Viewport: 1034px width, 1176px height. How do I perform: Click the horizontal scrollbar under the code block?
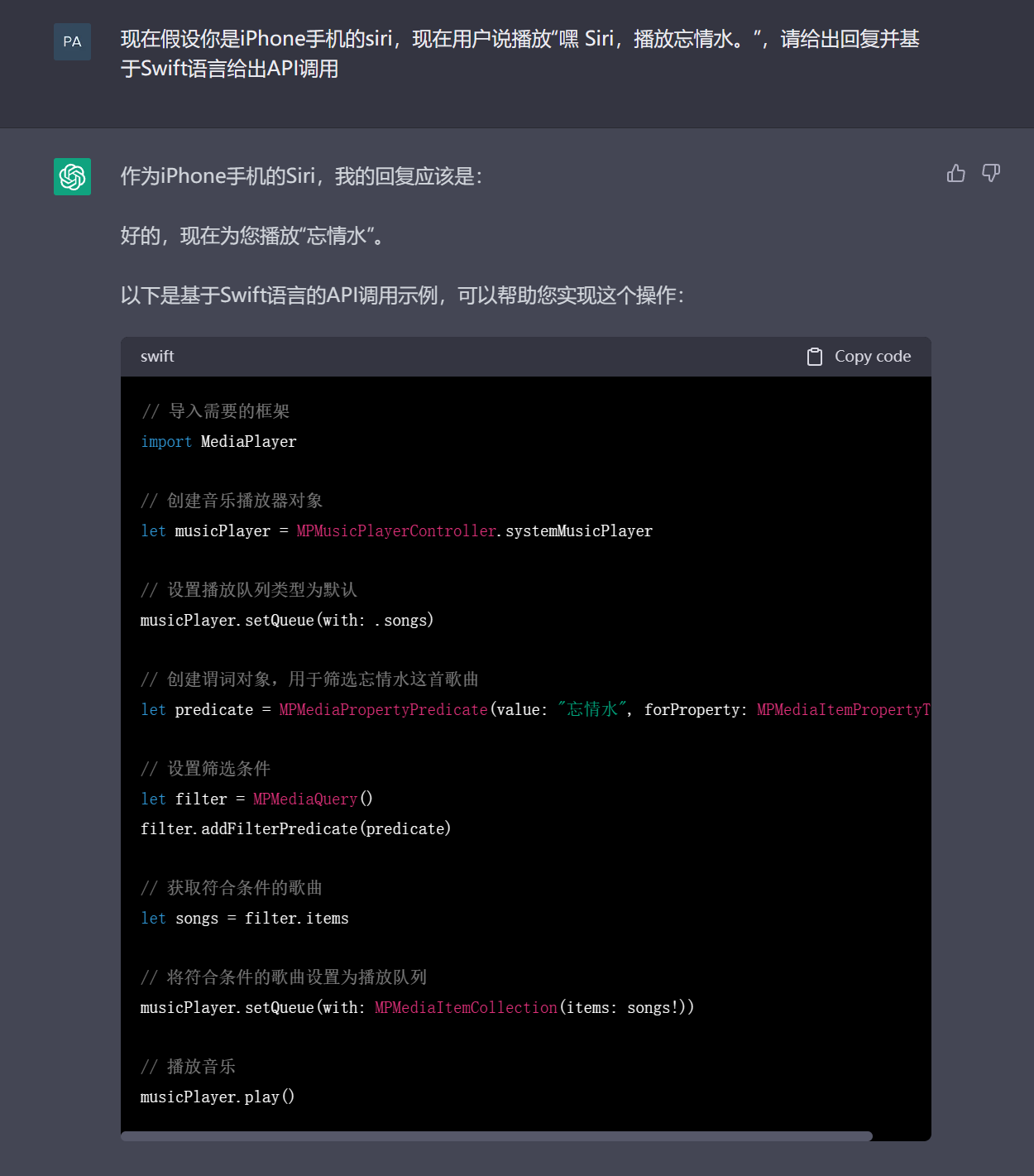496,1136
